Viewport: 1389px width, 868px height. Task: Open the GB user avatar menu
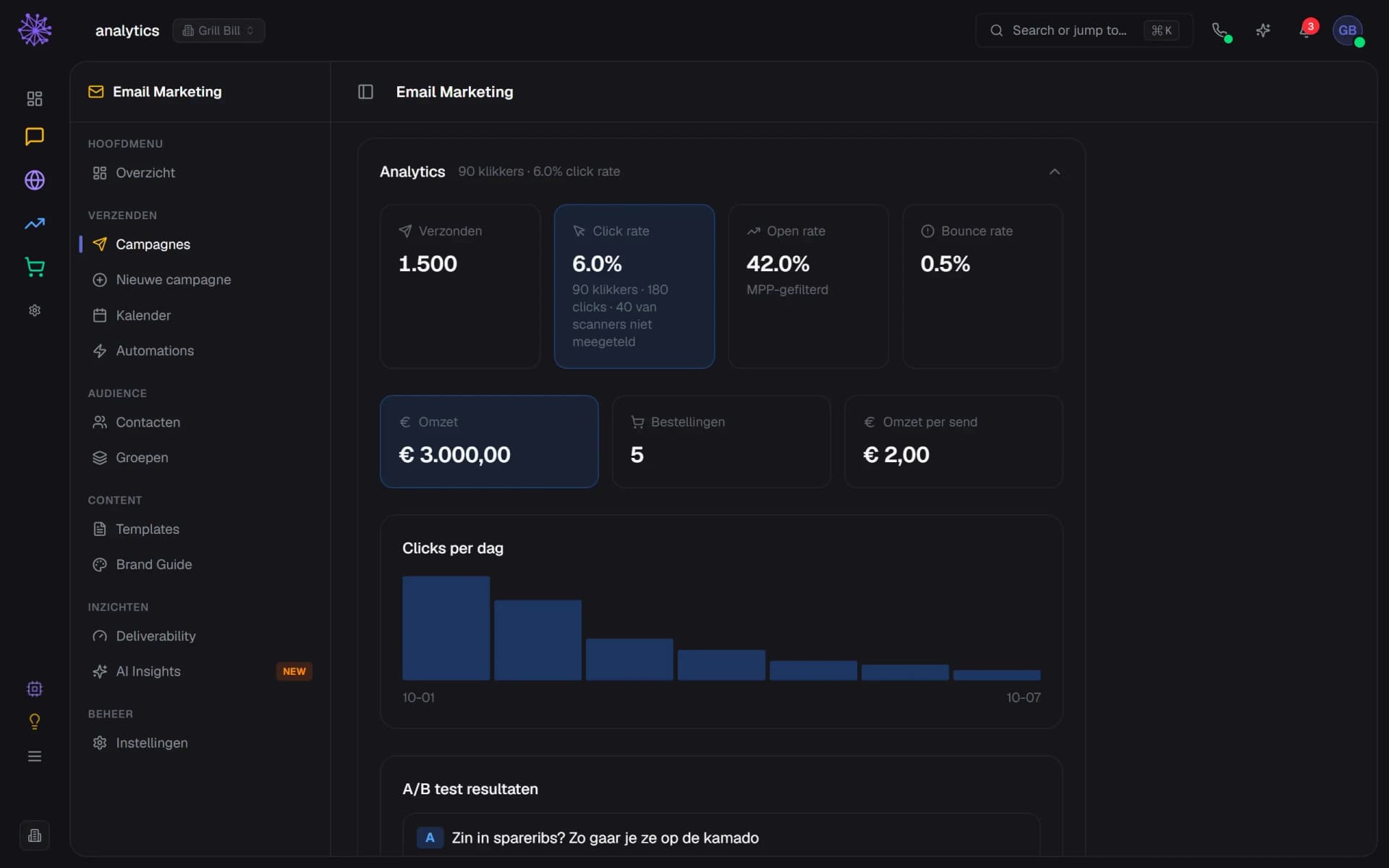1348,30
